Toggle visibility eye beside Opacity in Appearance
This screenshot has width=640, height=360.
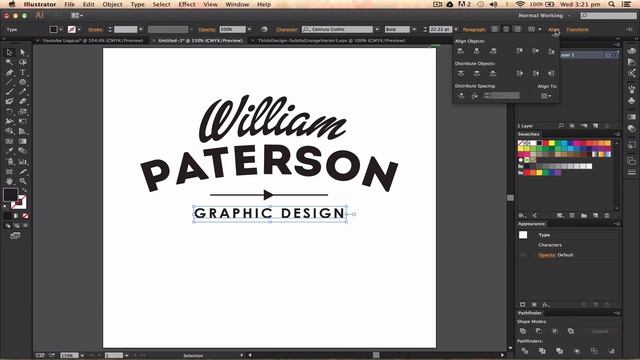click(x=523, y=255)
